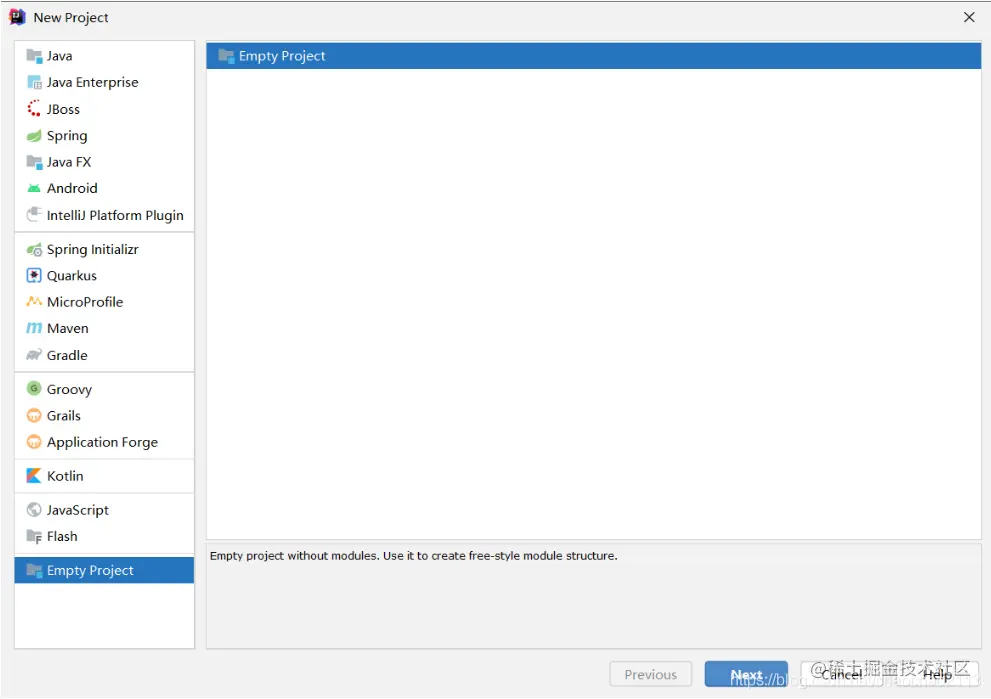Pick 'Grails' text entry
The width and height of the screenshot is (991, 699).
64,416
